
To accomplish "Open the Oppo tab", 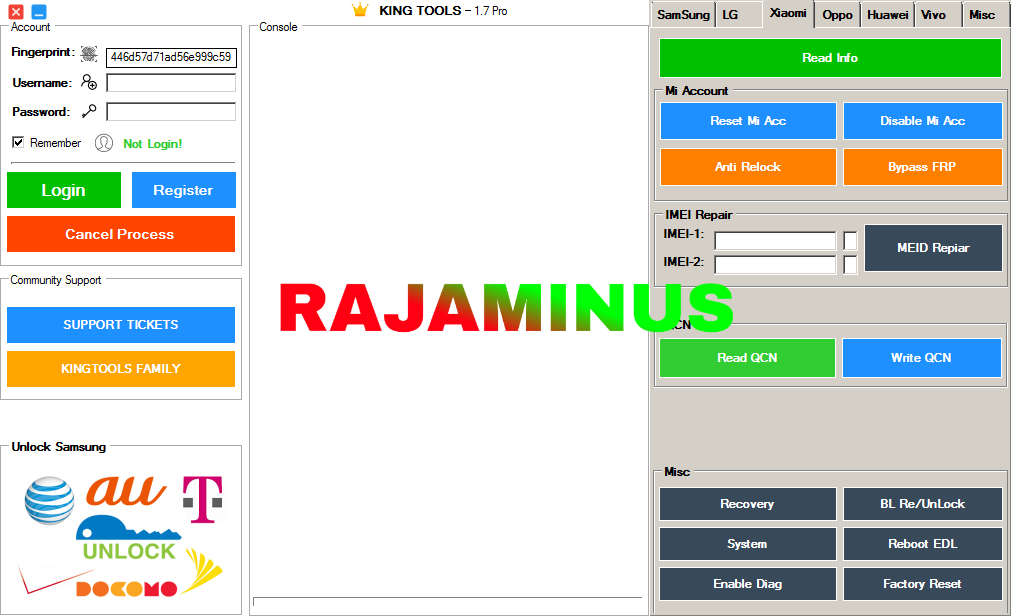I will [838, 15].
